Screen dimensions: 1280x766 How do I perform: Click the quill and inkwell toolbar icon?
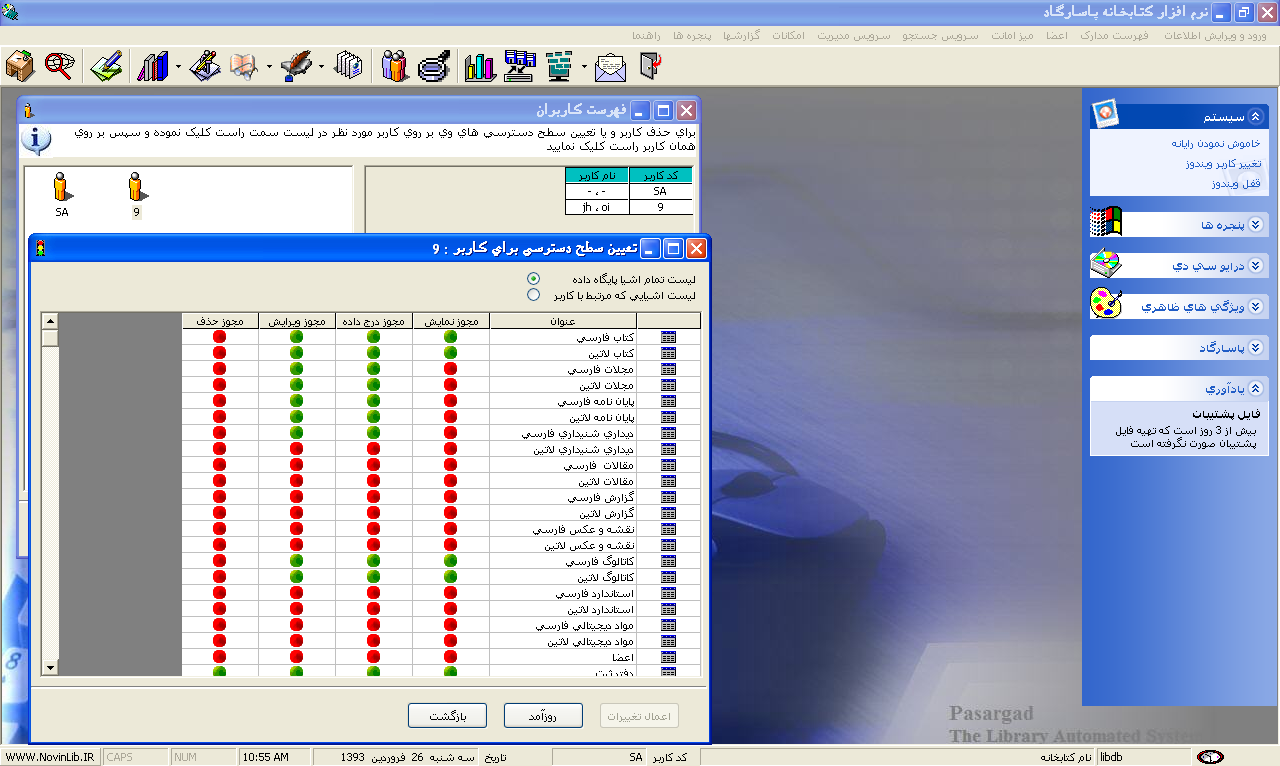[296, 66]
